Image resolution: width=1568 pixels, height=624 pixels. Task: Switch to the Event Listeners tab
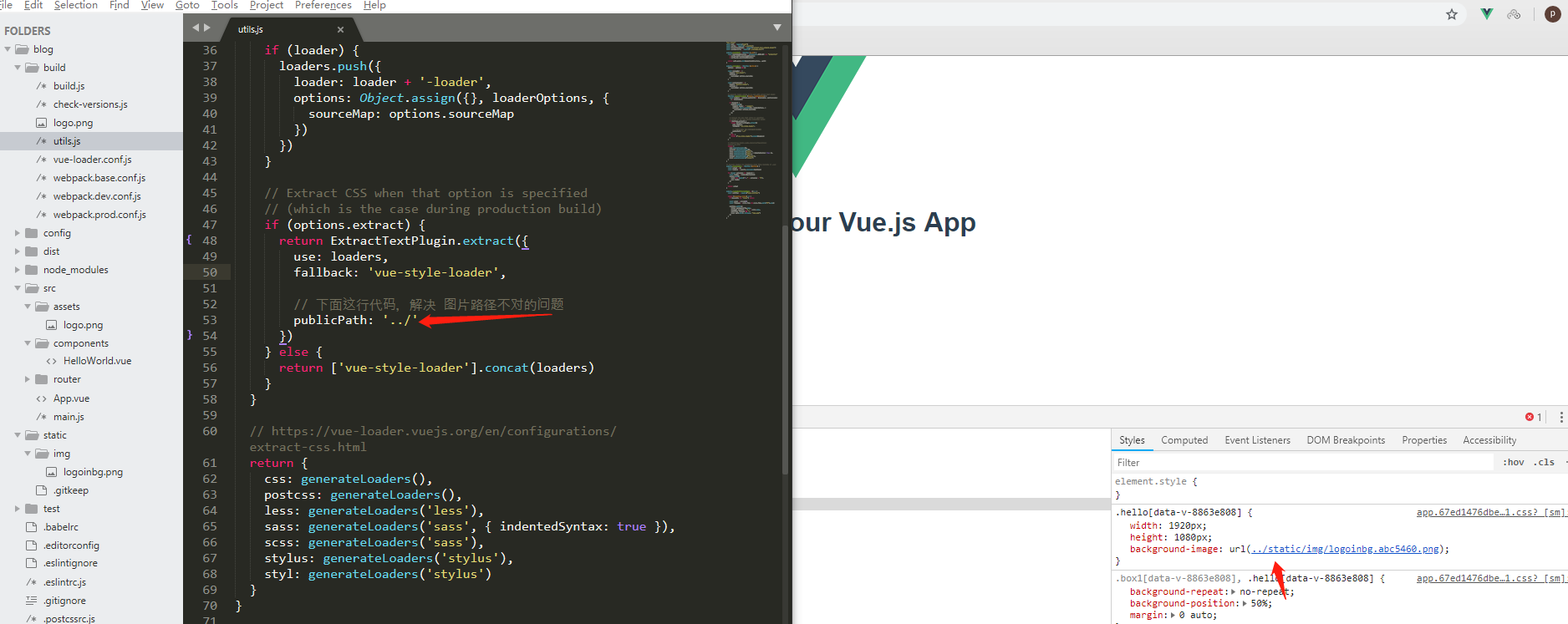click(x=1257, y=440)
